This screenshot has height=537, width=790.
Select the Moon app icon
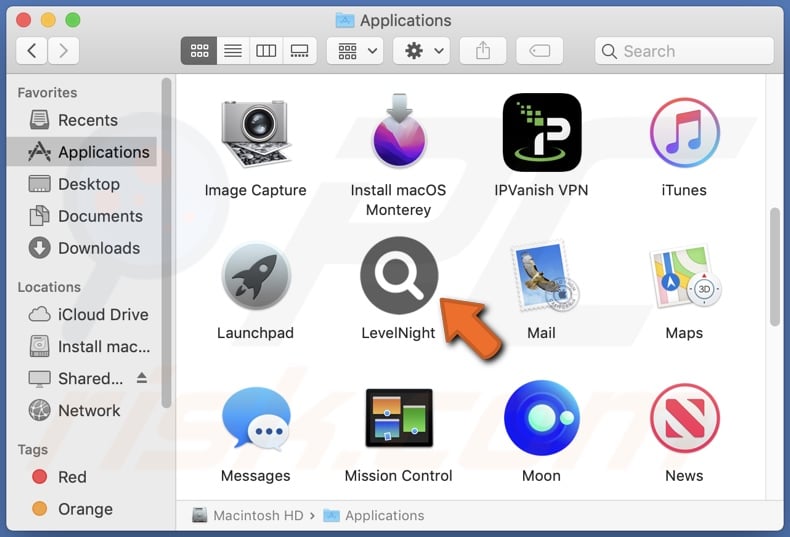542,418
